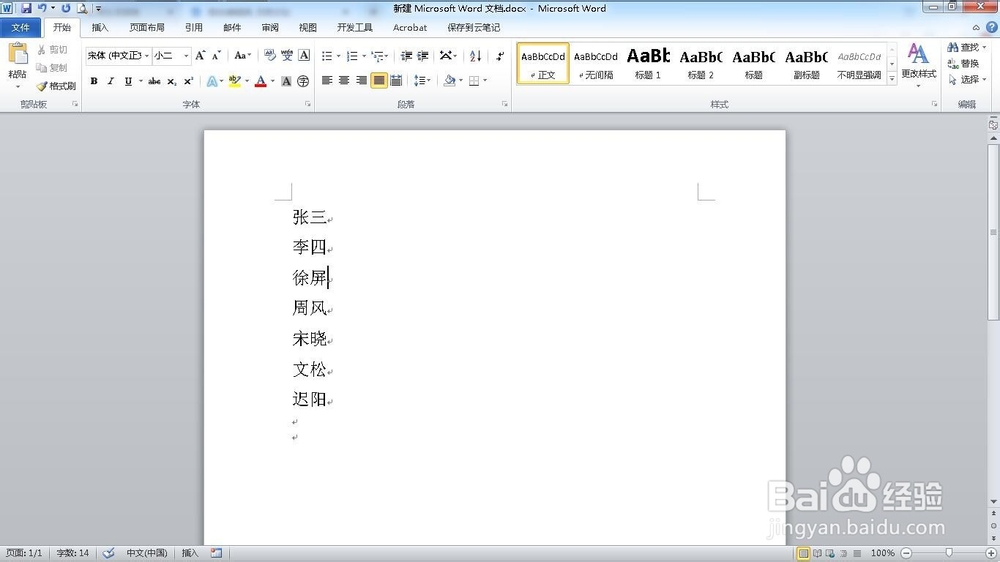
Task: Open the font name dropdown (宋体)
Action: [146, 55]
